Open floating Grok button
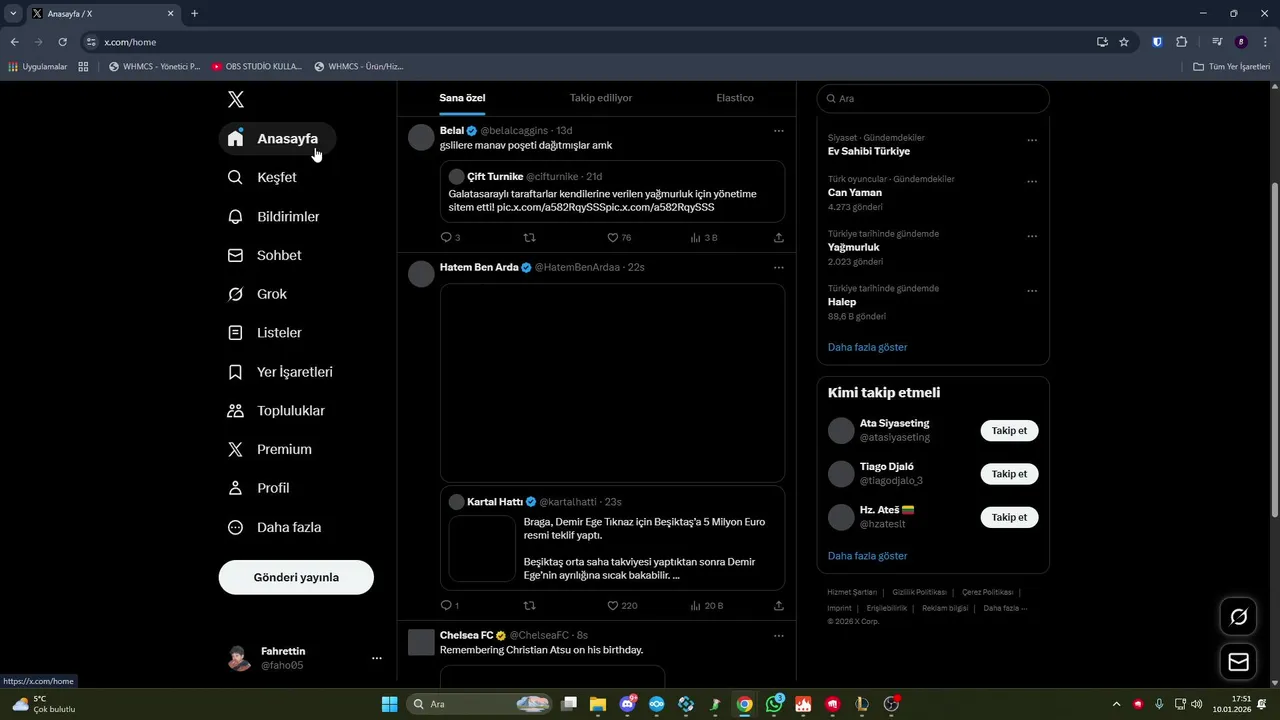Image resolution: width=1280 pixels, height=720 pixels. point(1238,617)
